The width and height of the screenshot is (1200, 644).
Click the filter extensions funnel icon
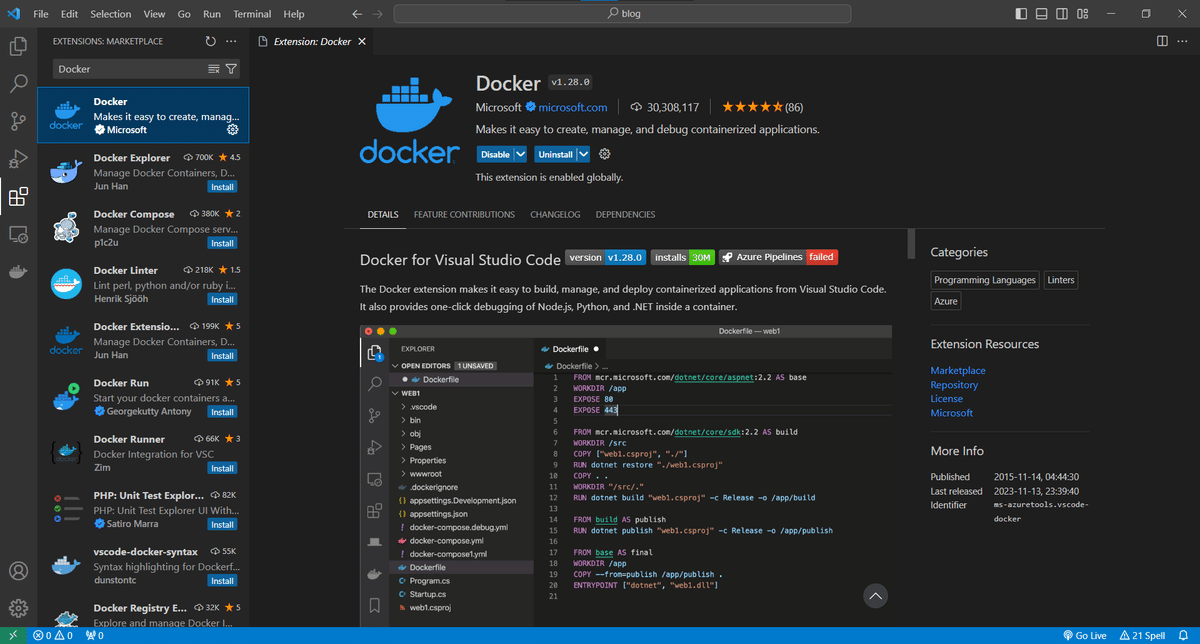[x=232, y=69]
